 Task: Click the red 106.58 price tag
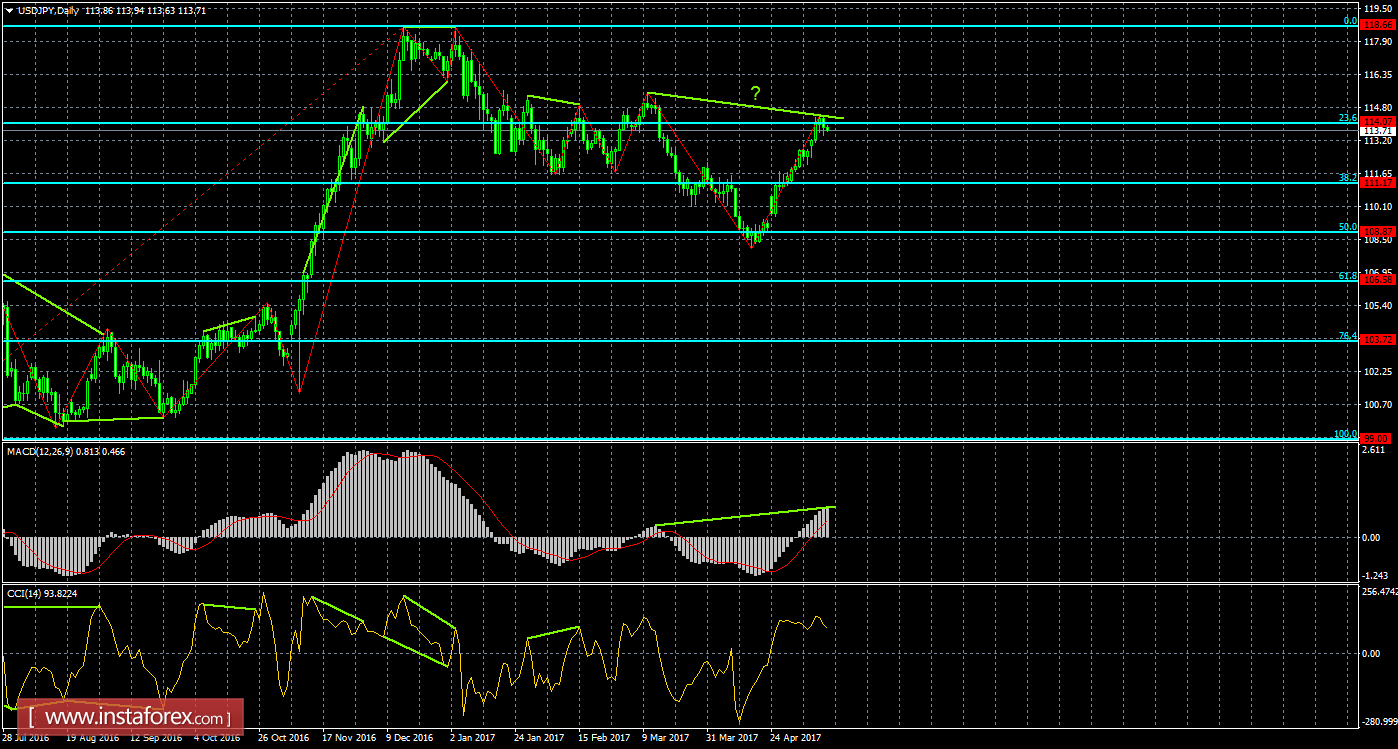[x=1378, y=280]
